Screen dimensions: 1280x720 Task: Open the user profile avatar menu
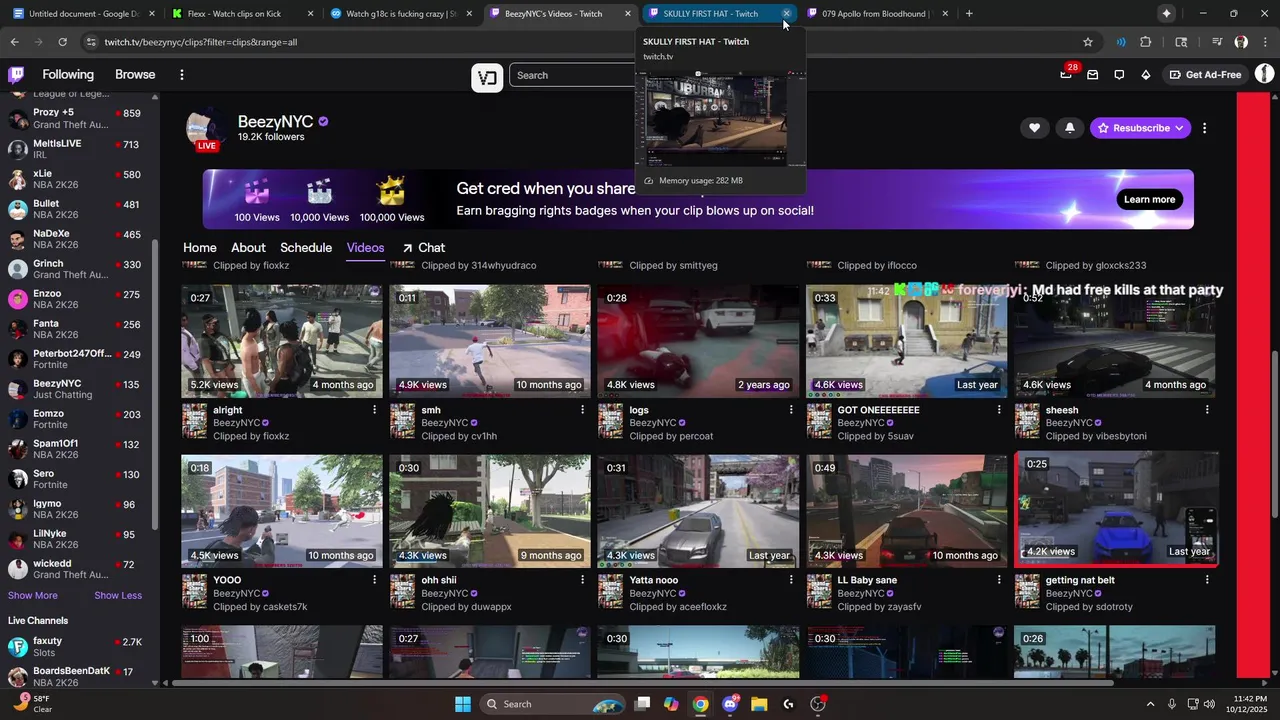1264,74
